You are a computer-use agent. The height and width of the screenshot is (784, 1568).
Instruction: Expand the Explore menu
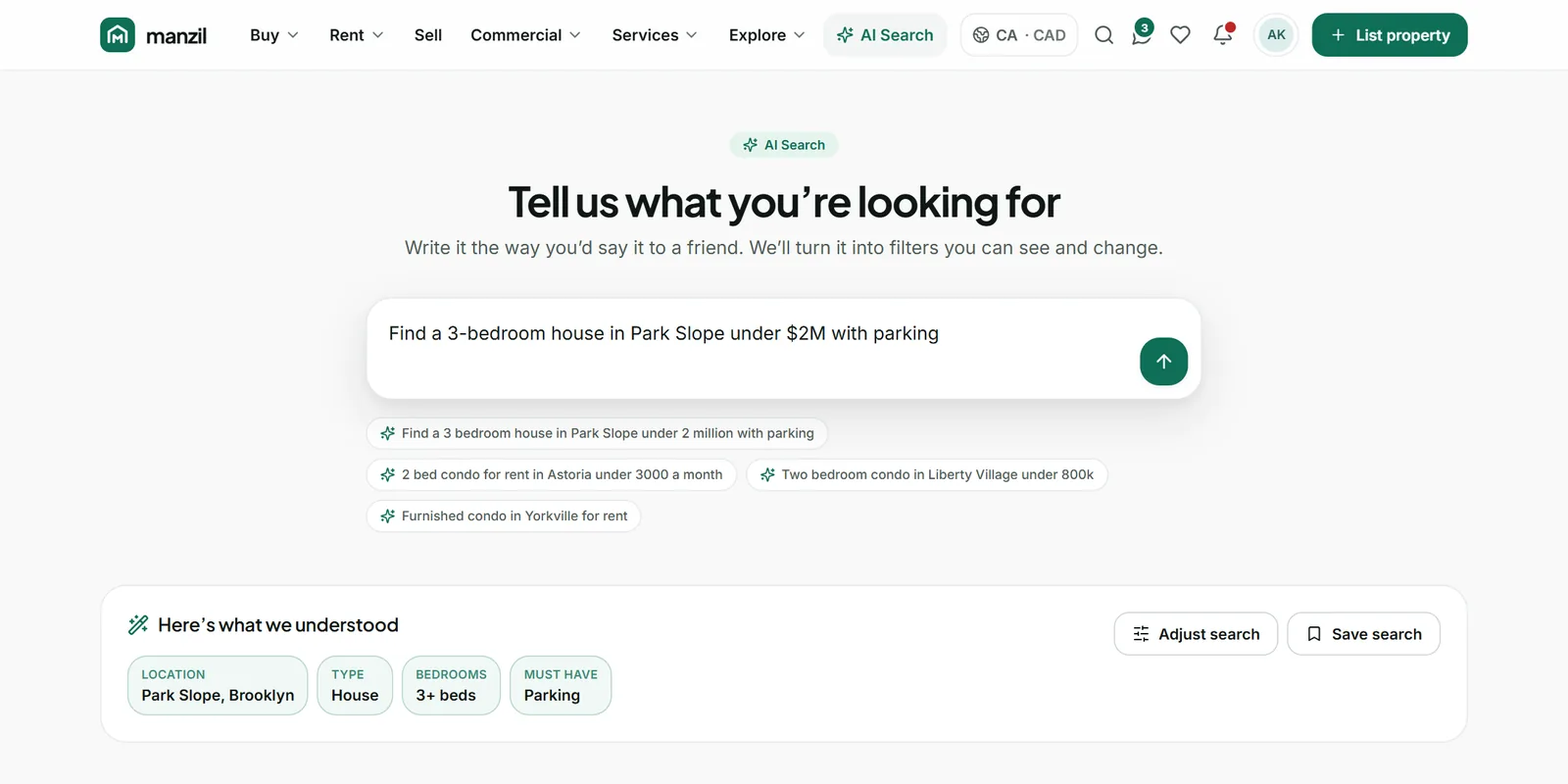pyautogui.click(x=767, y=35)
